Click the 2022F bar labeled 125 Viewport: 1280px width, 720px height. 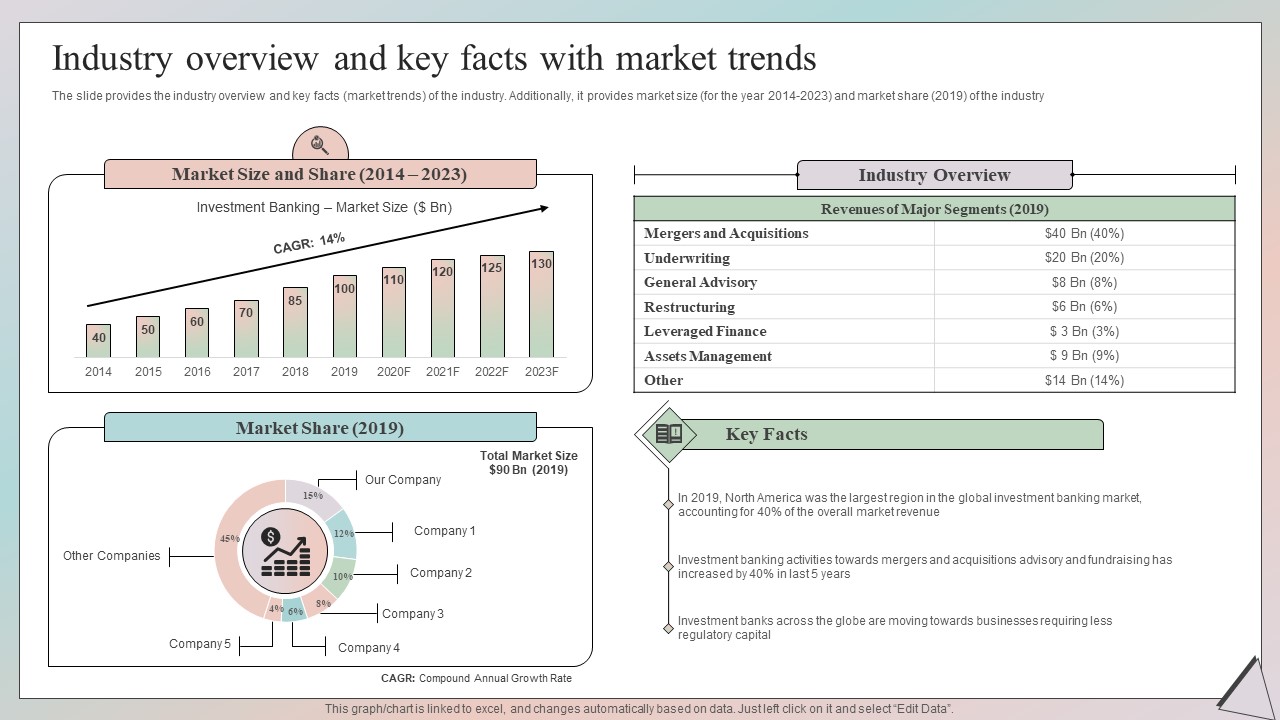pos(492,306)
